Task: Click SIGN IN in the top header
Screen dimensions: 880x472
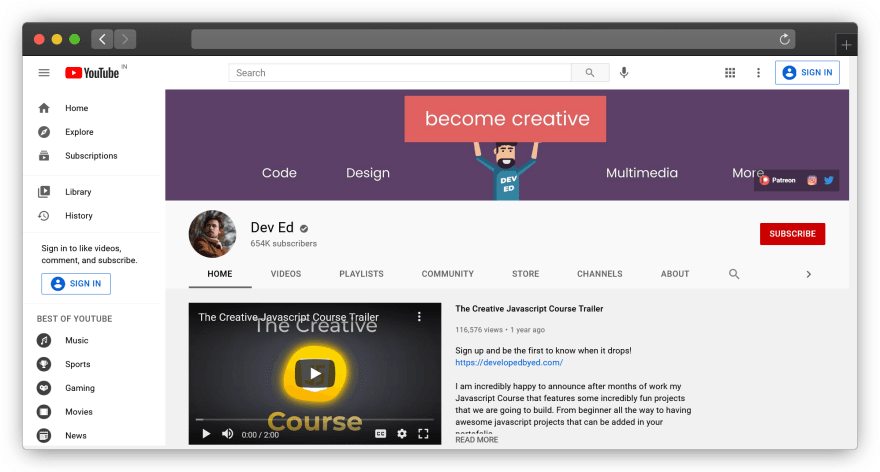Action: click(x=807, y=73)
